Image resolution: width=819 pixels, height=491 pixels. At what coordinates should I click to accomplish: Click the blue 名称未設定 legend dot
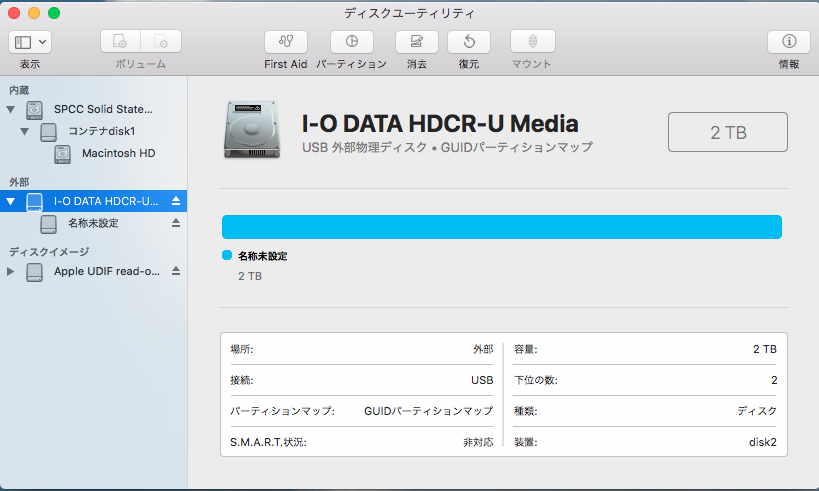pos(227,255)
